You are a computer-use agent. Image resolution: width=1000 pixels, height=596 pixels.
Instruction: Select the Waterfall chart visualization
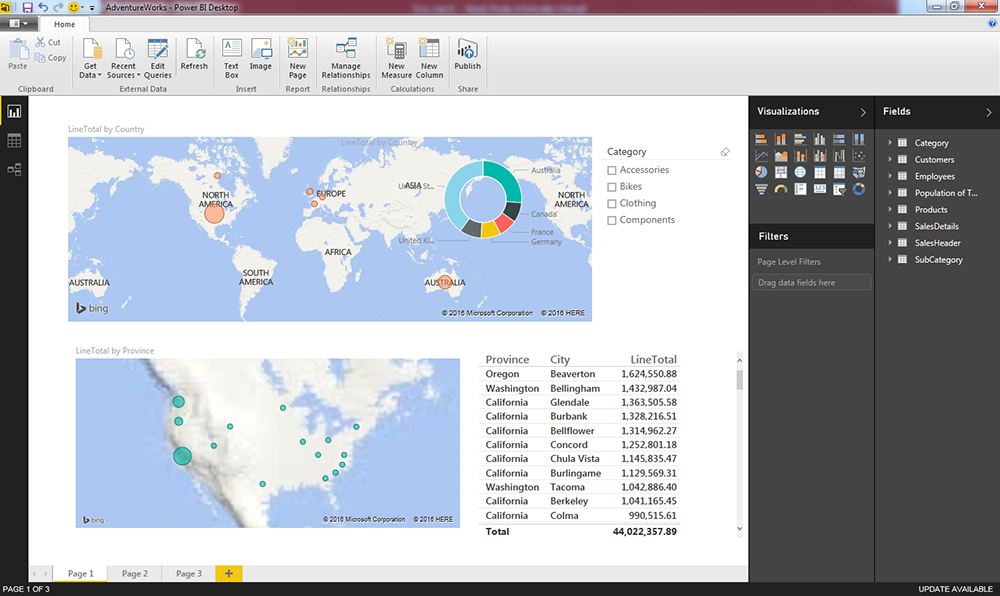point(839,156)
